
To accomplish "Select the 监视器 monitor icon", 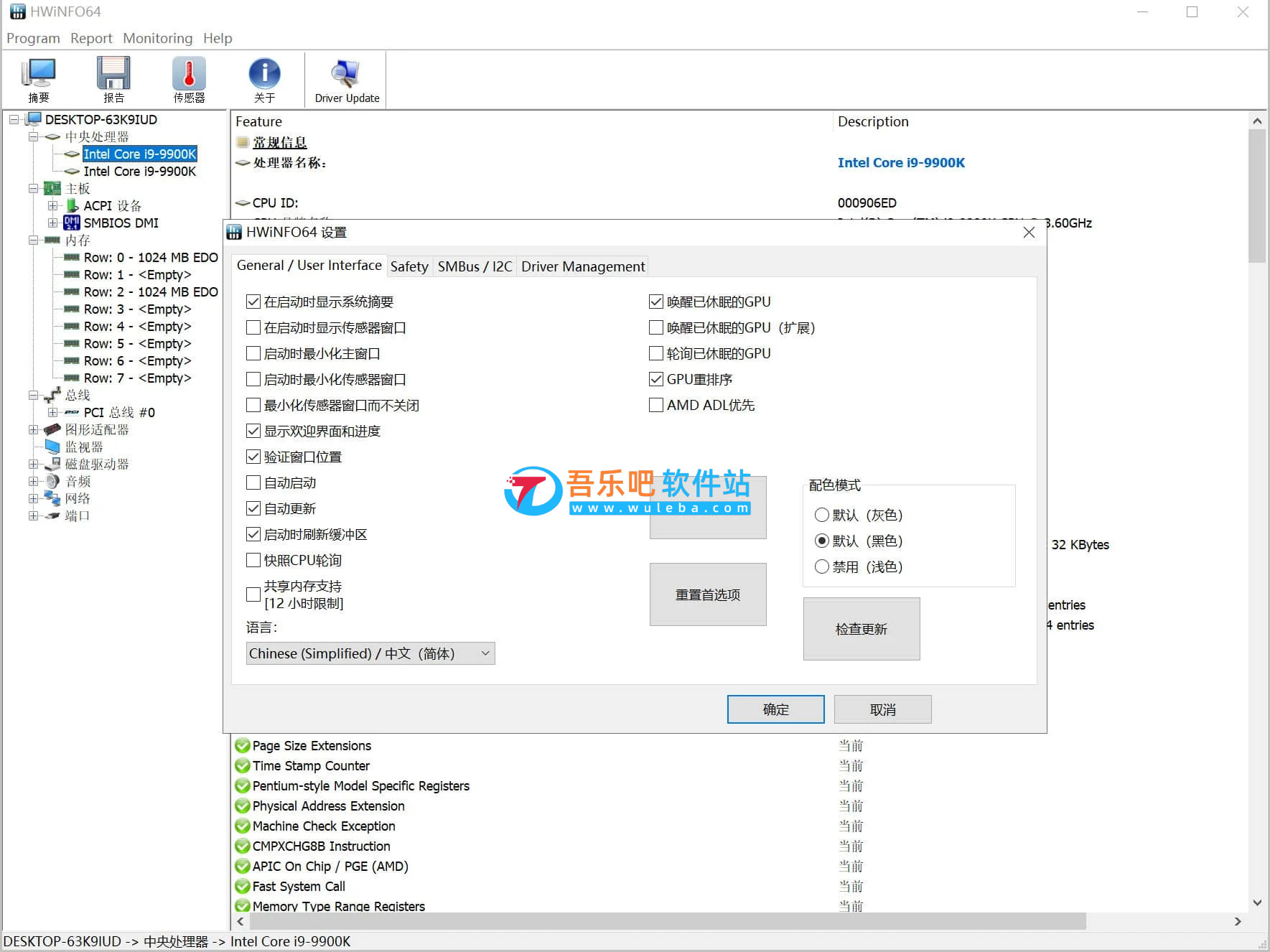I will pyautogui.click(x=52, y=447).
